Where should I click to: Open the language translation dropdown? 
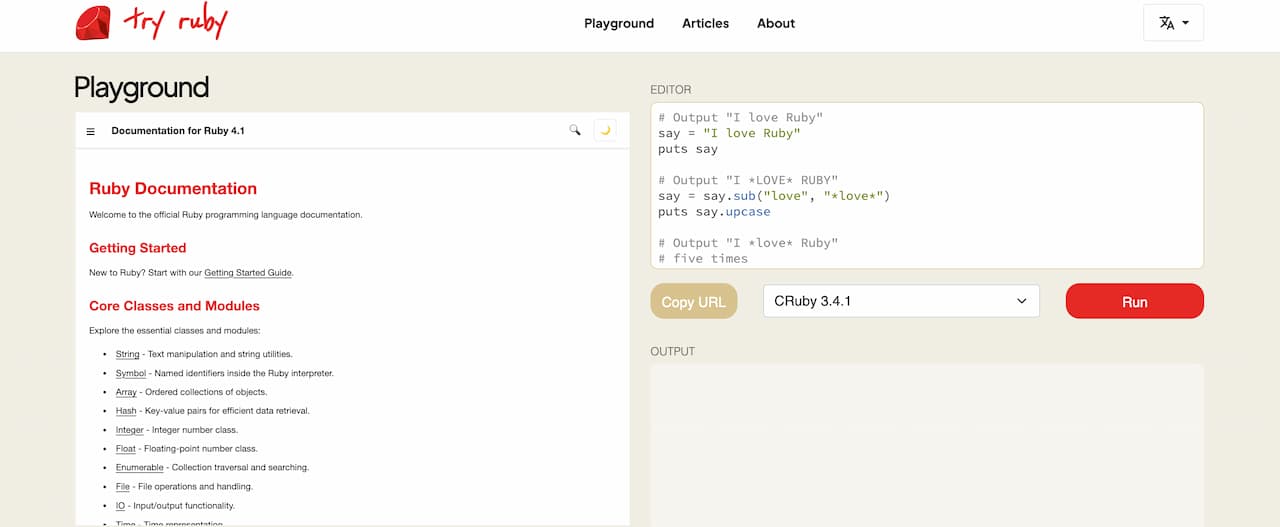(1173, 23)
